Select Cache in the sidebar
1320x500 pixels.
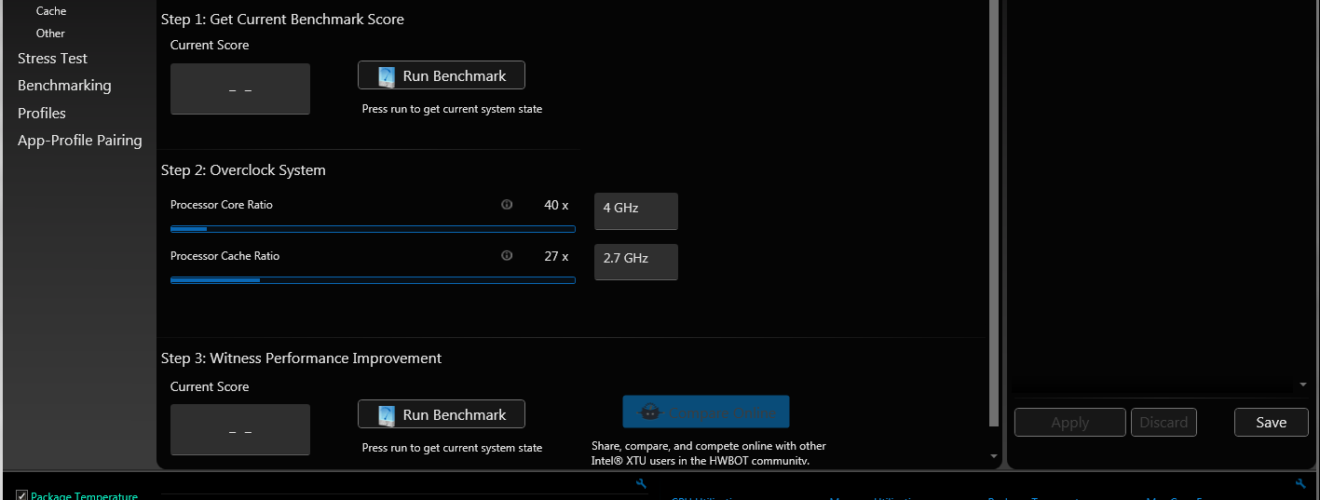[x=51, y=11]
